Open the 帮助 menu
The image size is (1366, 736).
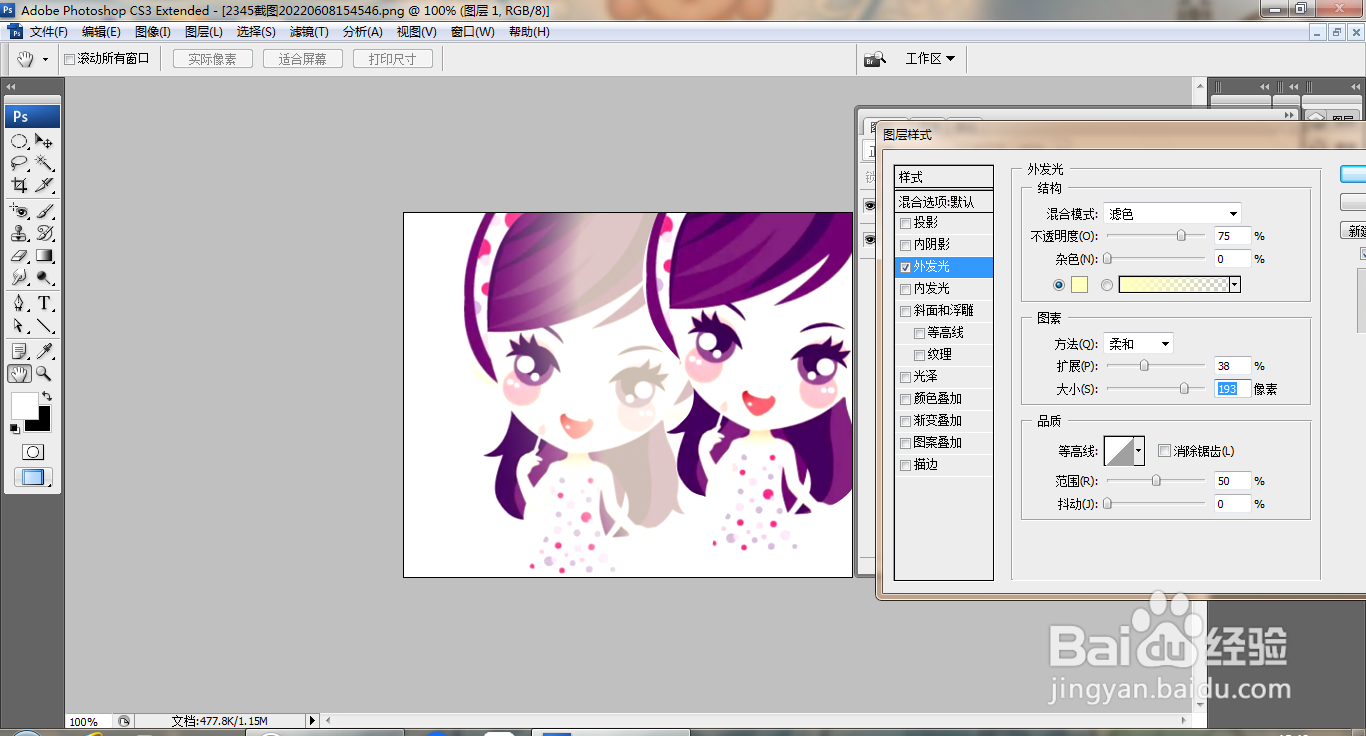[529, 32]
